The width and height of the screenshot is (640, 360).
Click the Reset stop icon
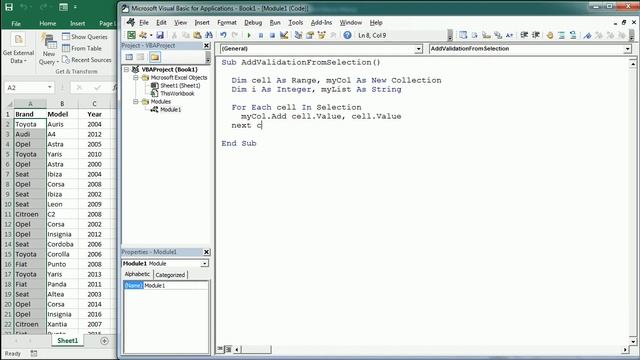(x=272, y=36)
